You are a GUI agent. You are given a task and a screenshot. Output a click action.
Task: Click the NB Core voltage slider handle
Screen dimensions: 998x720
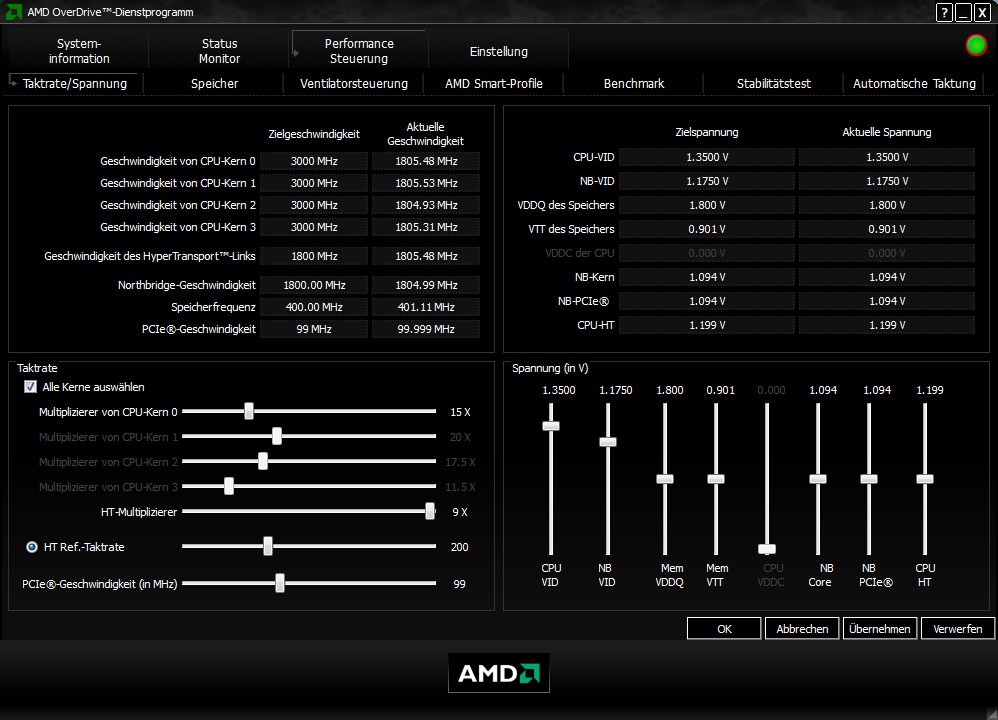pyautogui.click(x=818, y=479)
